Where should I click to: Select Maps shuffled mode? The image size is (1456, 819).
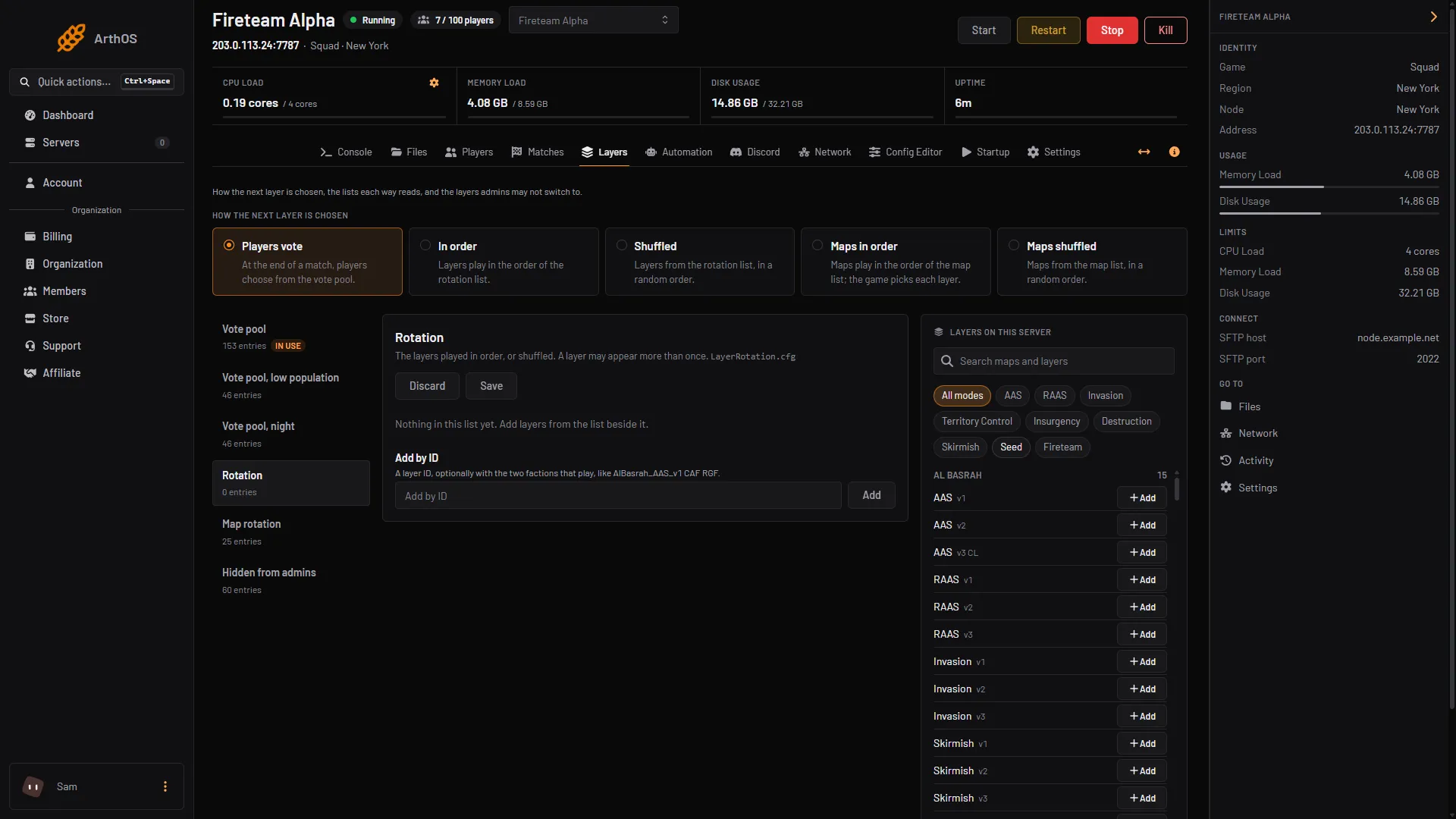[x=1092, y=262]
